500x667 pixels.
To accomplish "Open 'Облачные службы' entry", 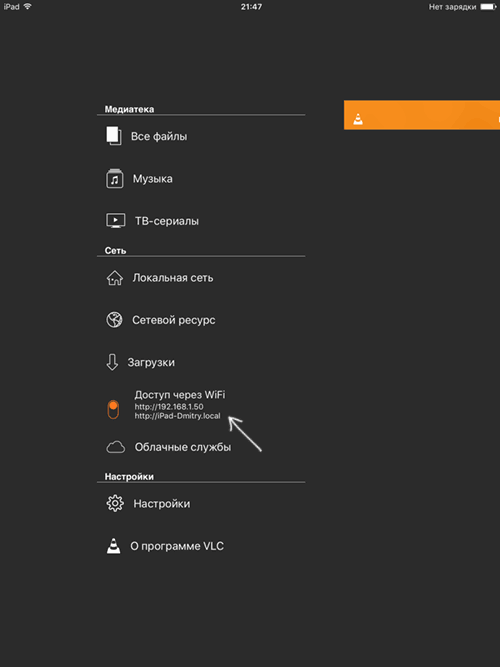I will click(183, 448).
